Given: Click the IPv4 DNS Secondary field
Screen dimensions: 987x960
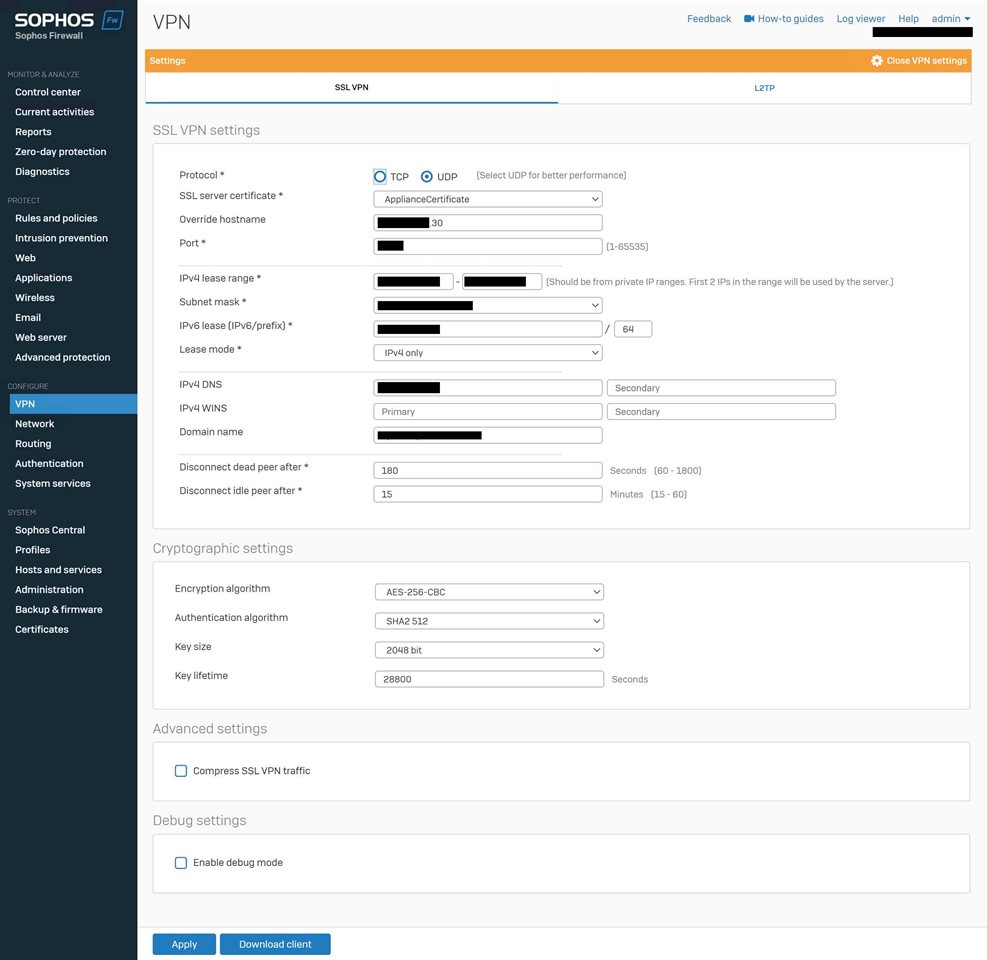Looking at the screenshot, I should [x=721, y=388].
